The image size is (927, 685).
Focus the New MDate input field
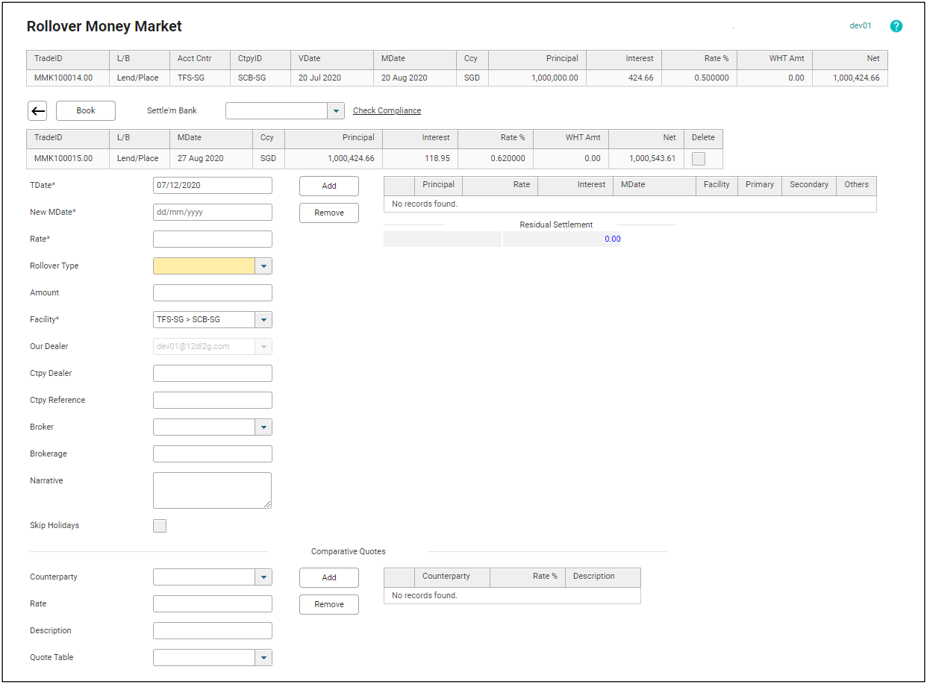212,213
